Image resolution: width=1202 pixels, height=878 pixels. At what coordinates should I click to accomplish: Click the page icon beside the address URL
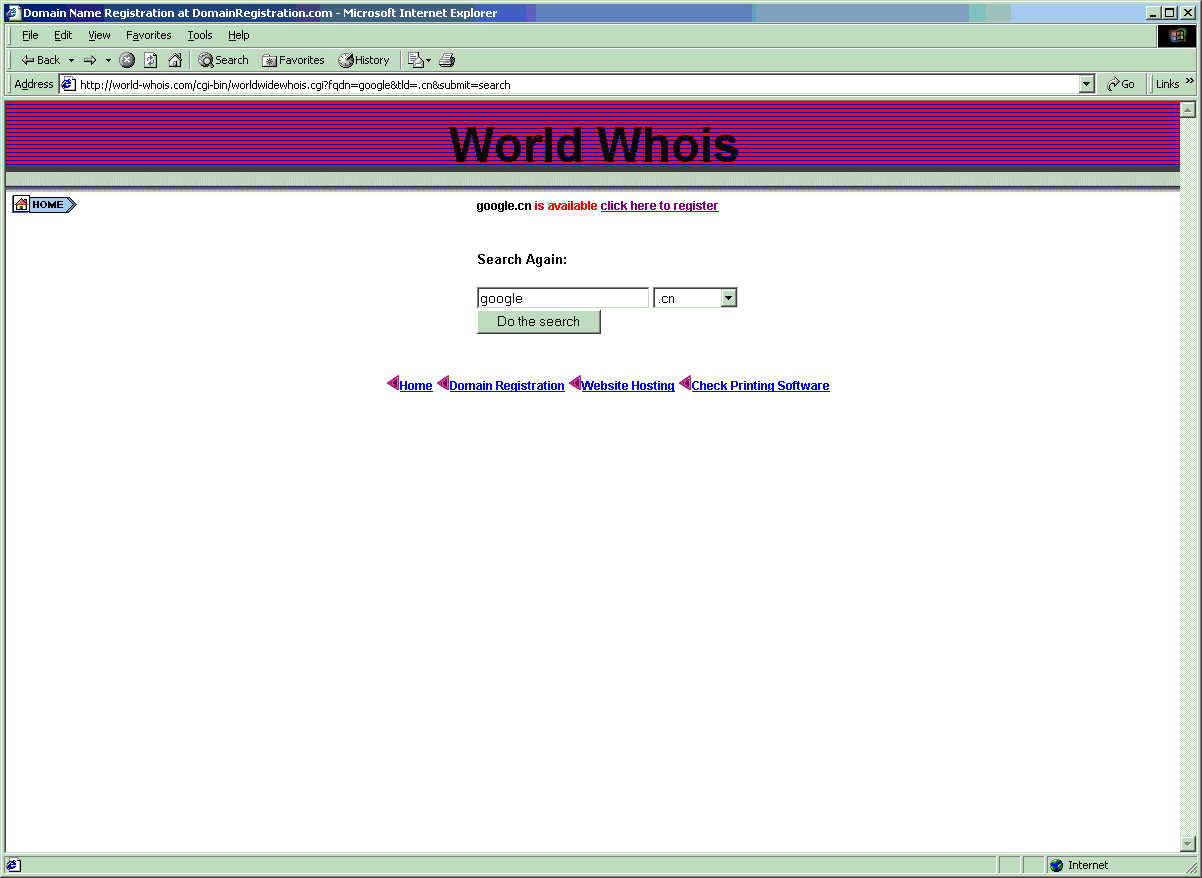point(69,85)
